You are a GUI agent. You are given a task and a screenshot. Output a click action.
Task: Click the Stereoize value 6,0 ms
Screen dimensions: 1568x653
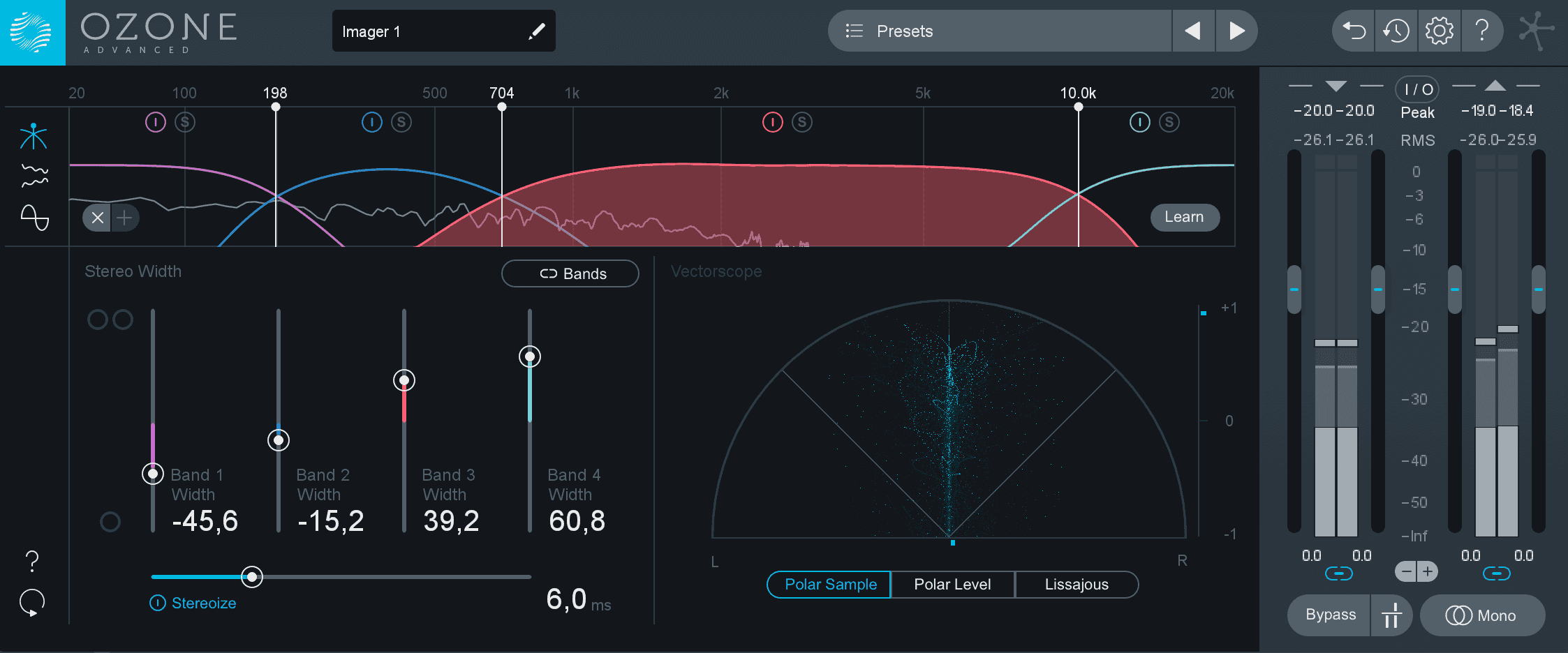pos(578,599)
